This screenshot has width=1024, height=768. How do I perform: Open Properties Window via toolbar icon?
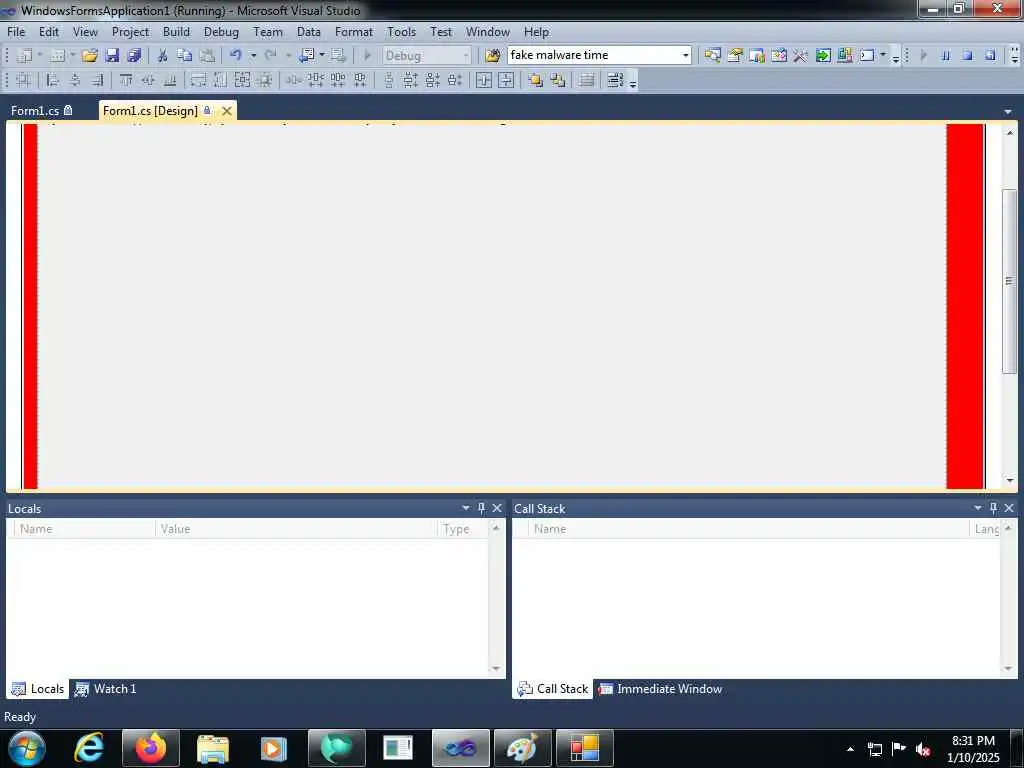pos(735,56)
